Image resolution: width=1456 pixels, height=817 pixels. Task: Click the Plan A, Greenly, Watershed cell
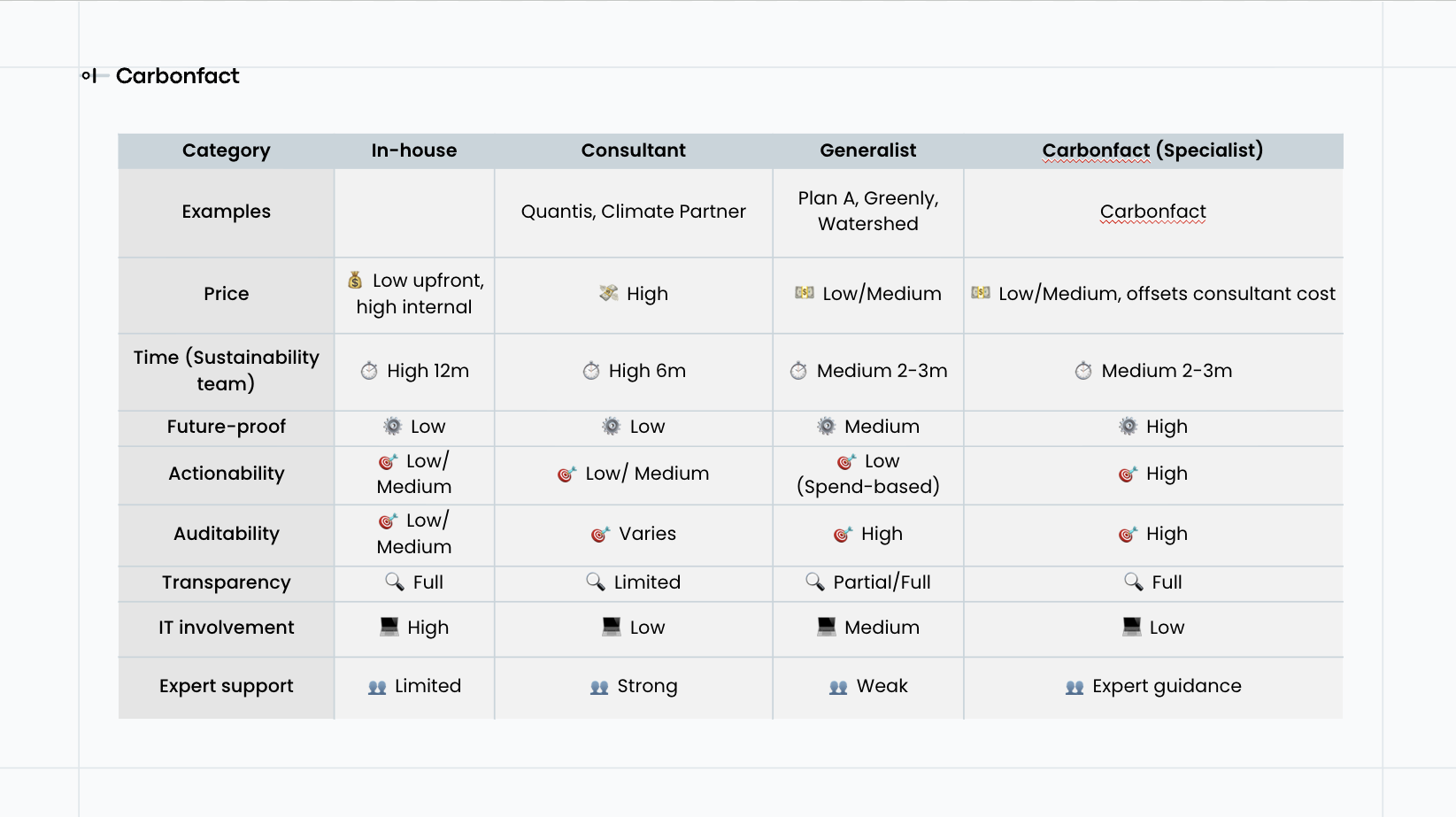867,212
